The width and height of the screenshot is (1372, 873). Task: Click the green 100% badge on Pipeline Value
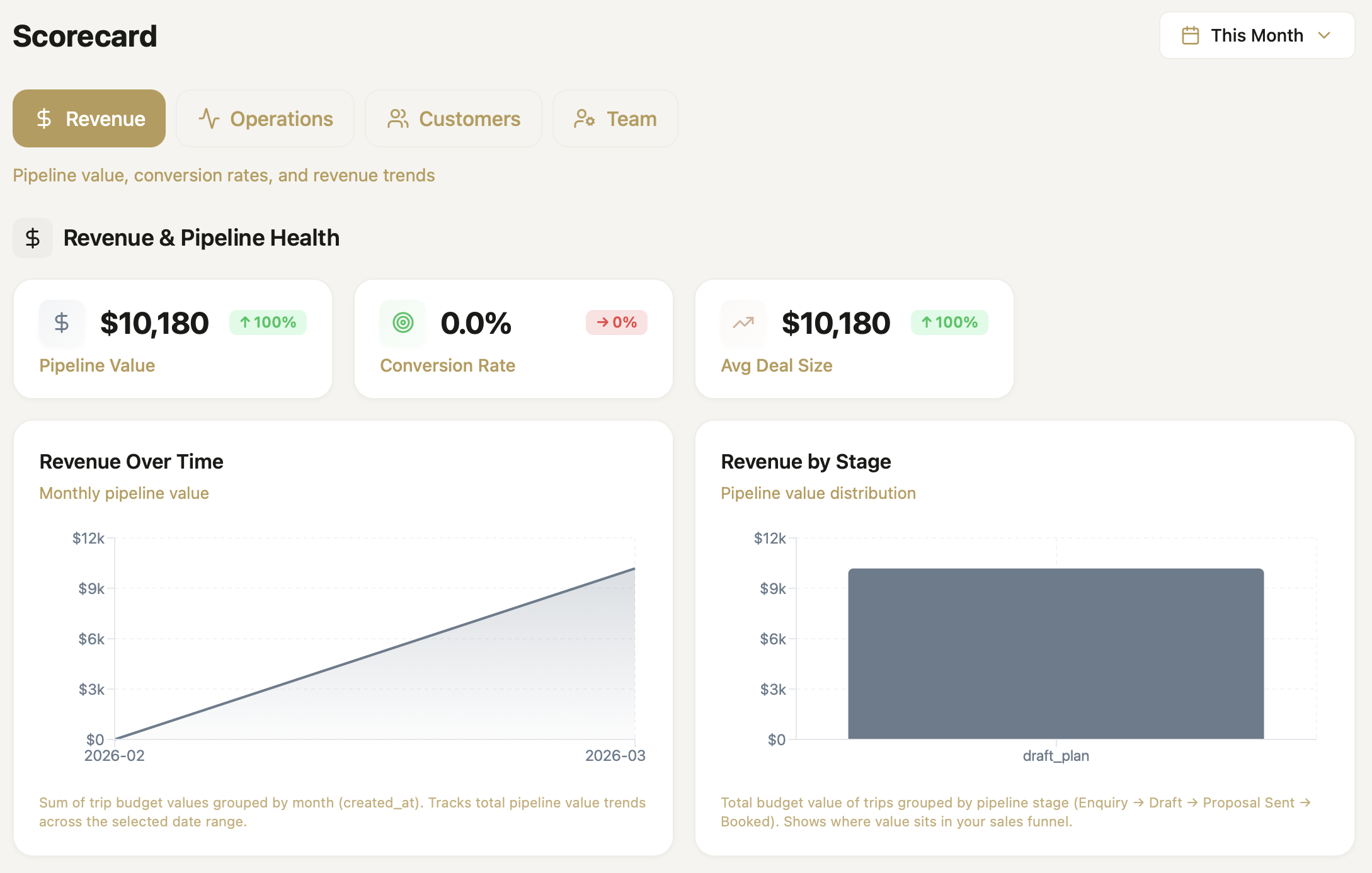[268, 322]
